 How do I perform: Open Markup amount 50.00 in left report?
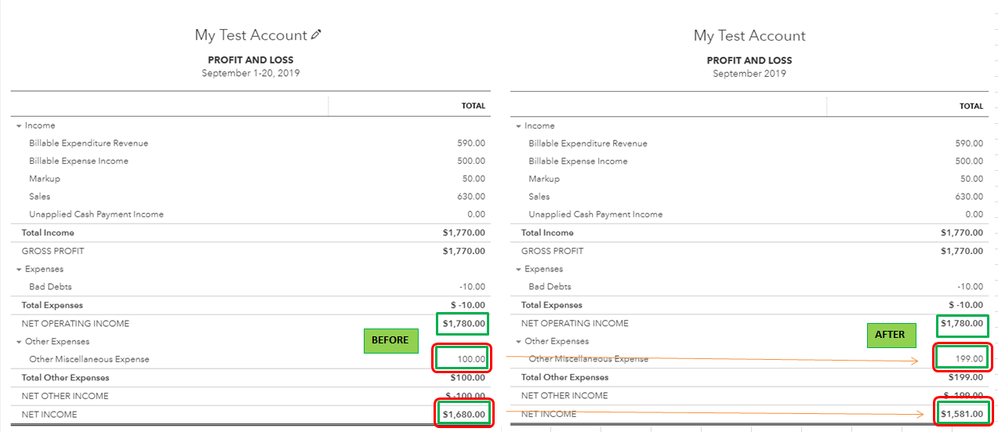click(474, 179)
